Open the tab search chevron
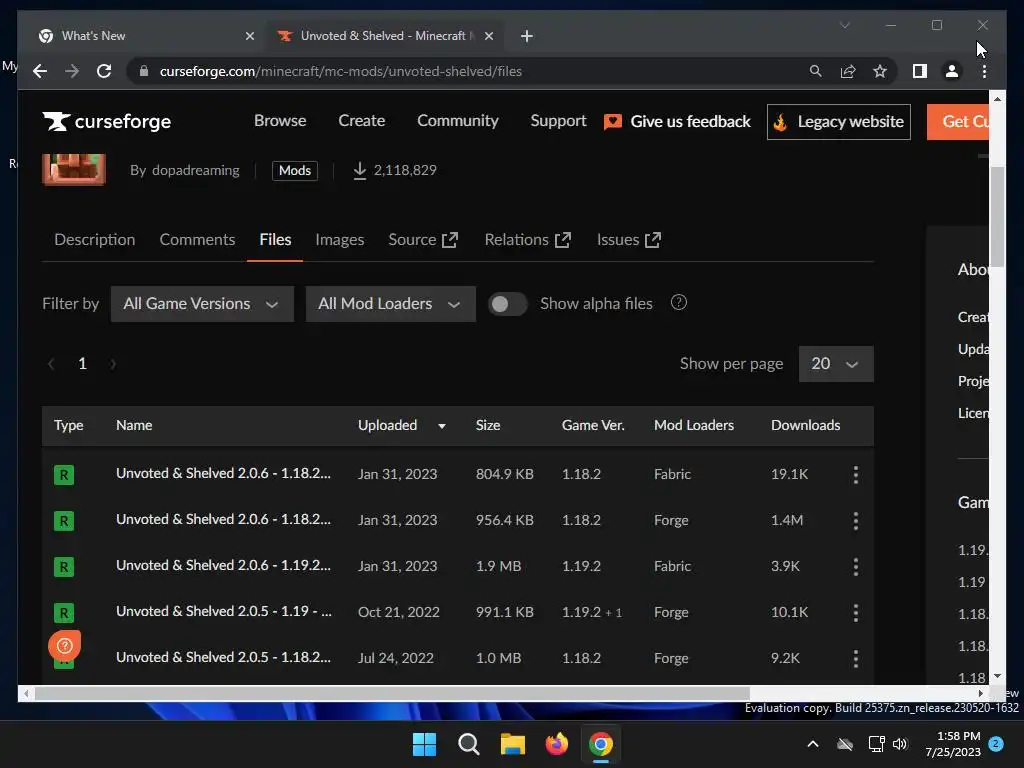This screenshot has width=1024, height=768. (x=844, y=25)
